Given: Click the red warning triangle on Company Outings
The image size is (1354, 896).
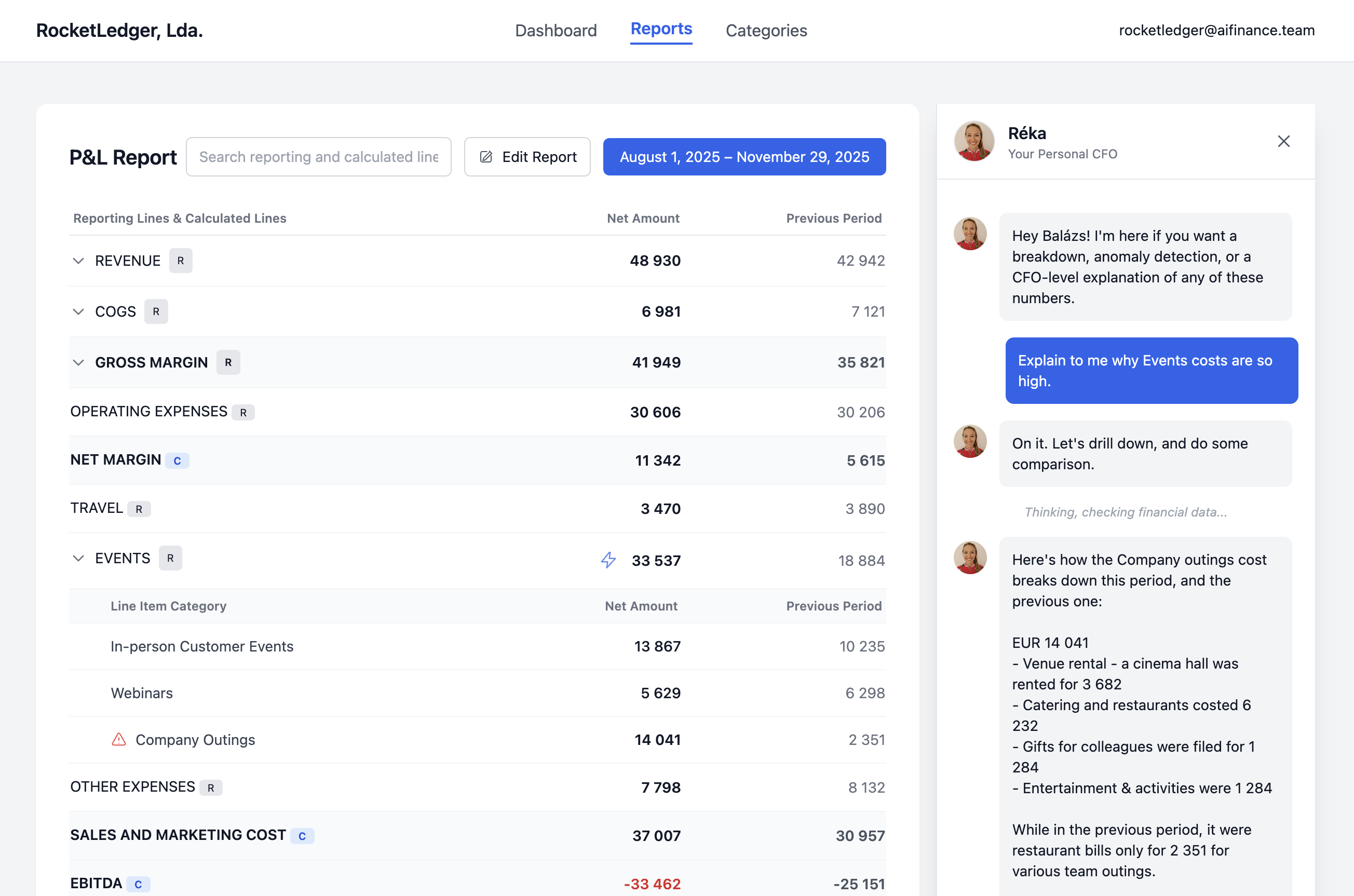Looking at the screenshot, I should pyautogui.click(x=119, y=739).
